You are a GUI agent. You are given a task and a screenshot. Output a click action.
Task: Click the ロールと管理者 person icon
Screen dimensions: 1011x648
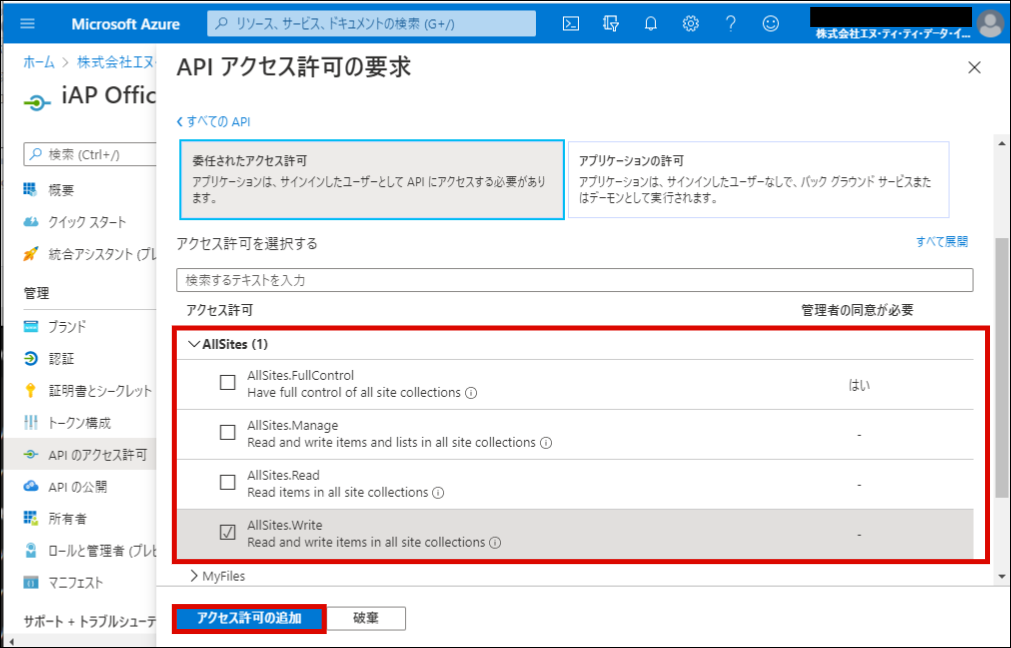point(30,550)
